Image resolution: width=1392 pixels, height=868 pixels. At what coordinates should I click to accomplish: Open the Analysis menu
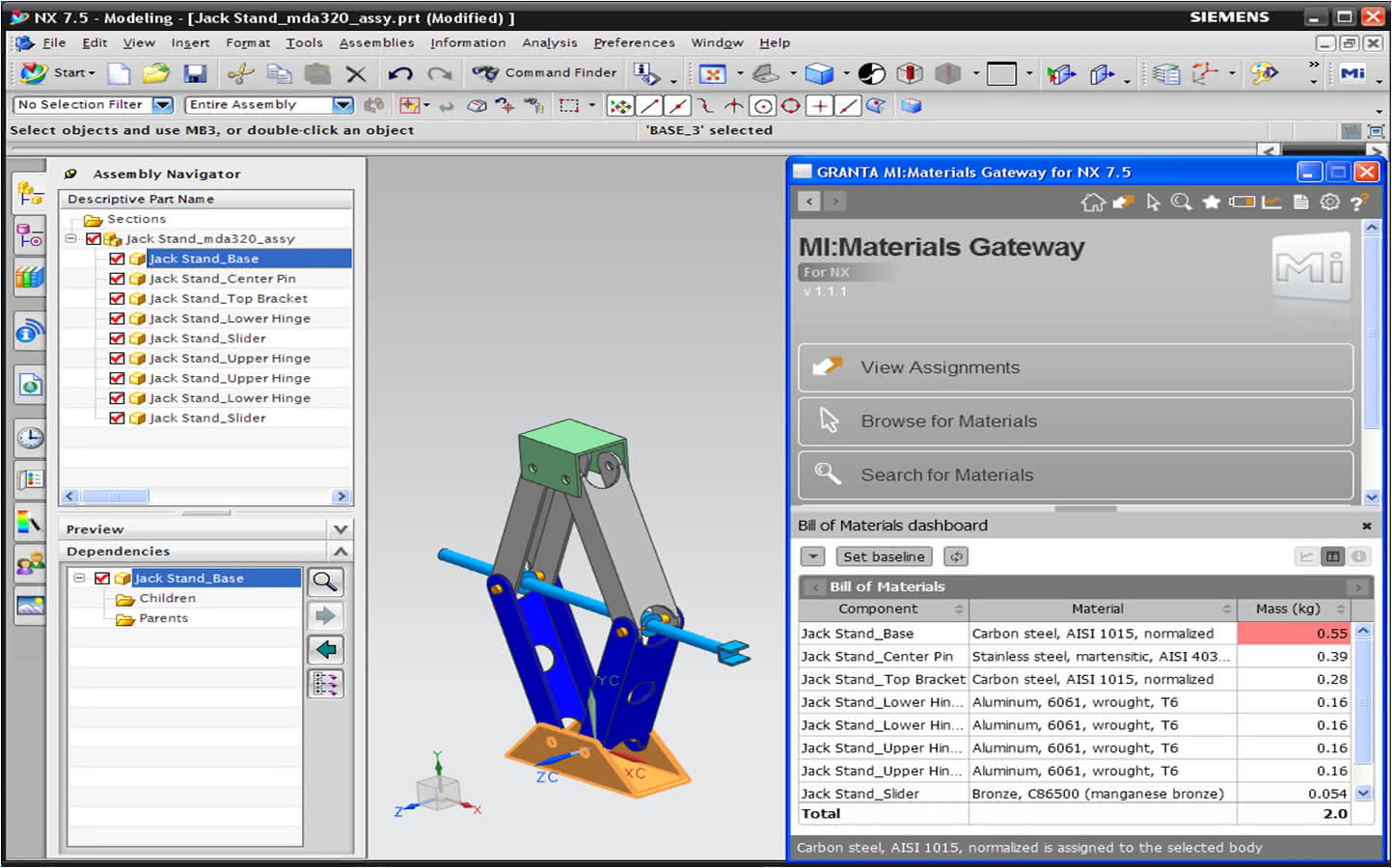tap(550, 42)
